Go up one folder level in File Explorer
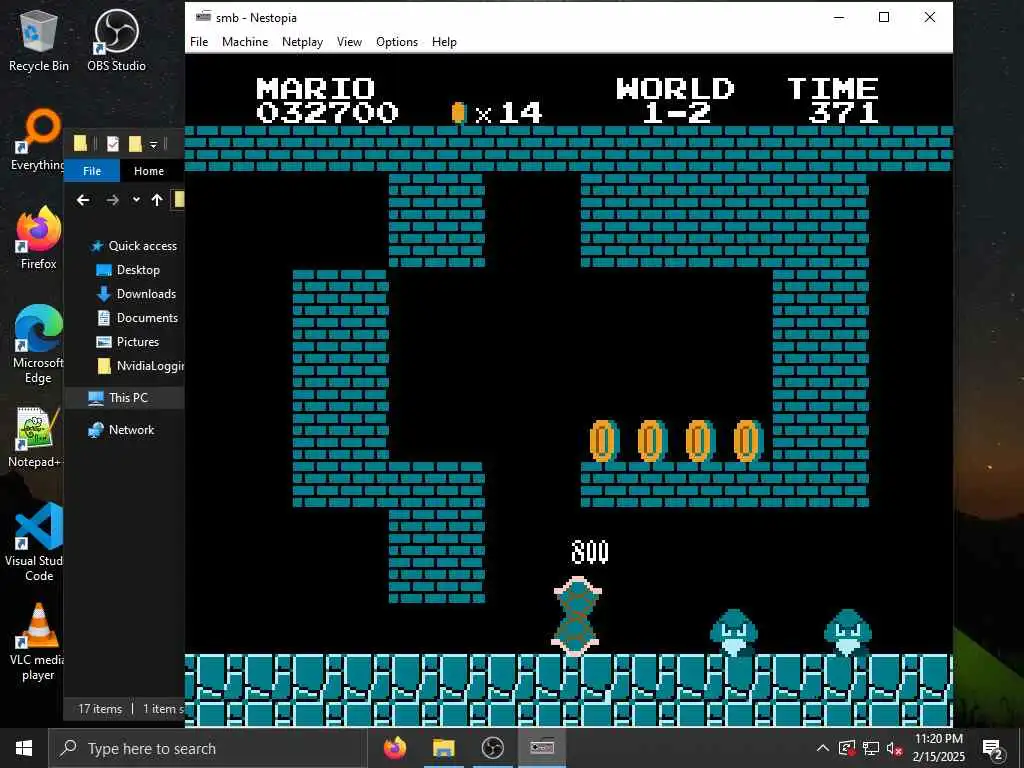This screenshot has width=1024, height=768. (x=157, y=200)
